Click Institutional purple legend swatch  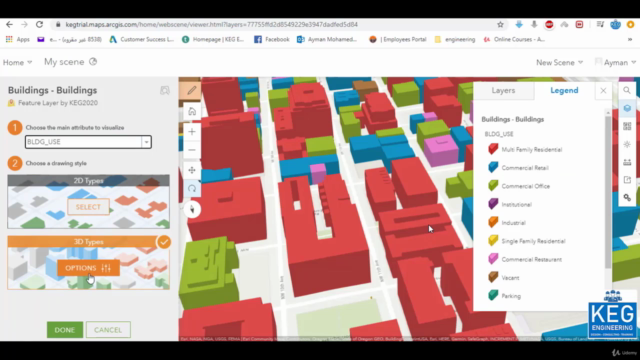[x=493, y=204]
